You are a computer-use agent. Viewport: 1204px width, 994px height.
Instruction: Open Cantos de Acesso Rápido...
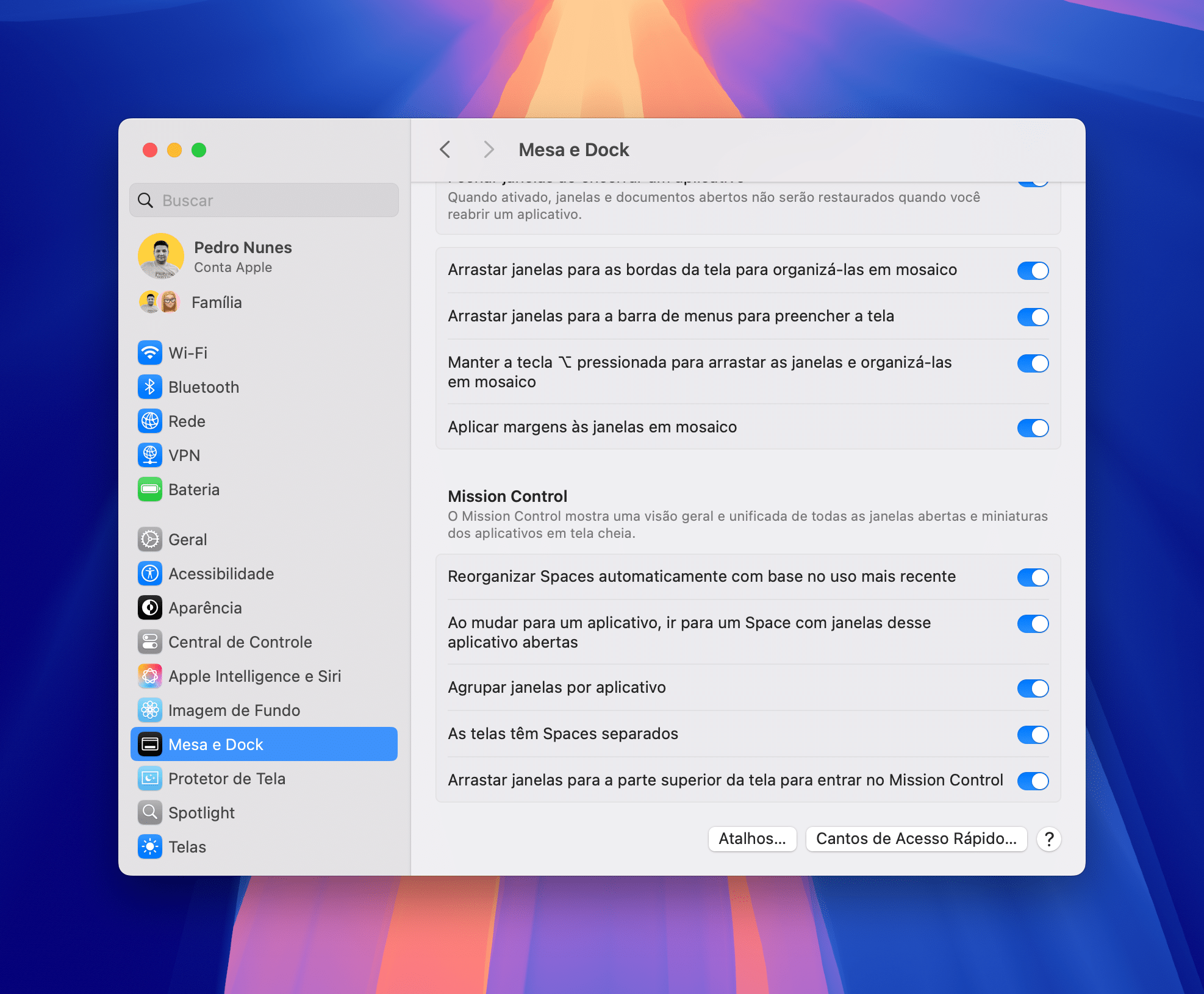[916, 839]
